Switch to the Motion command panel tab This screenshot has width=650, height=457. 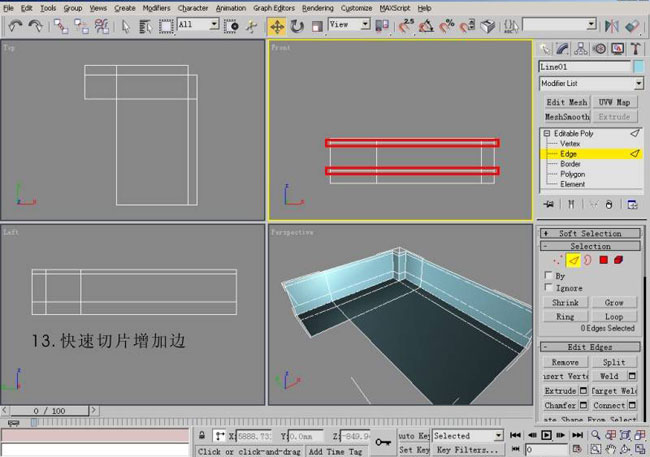pyautogui.click(x=599, y=49)
